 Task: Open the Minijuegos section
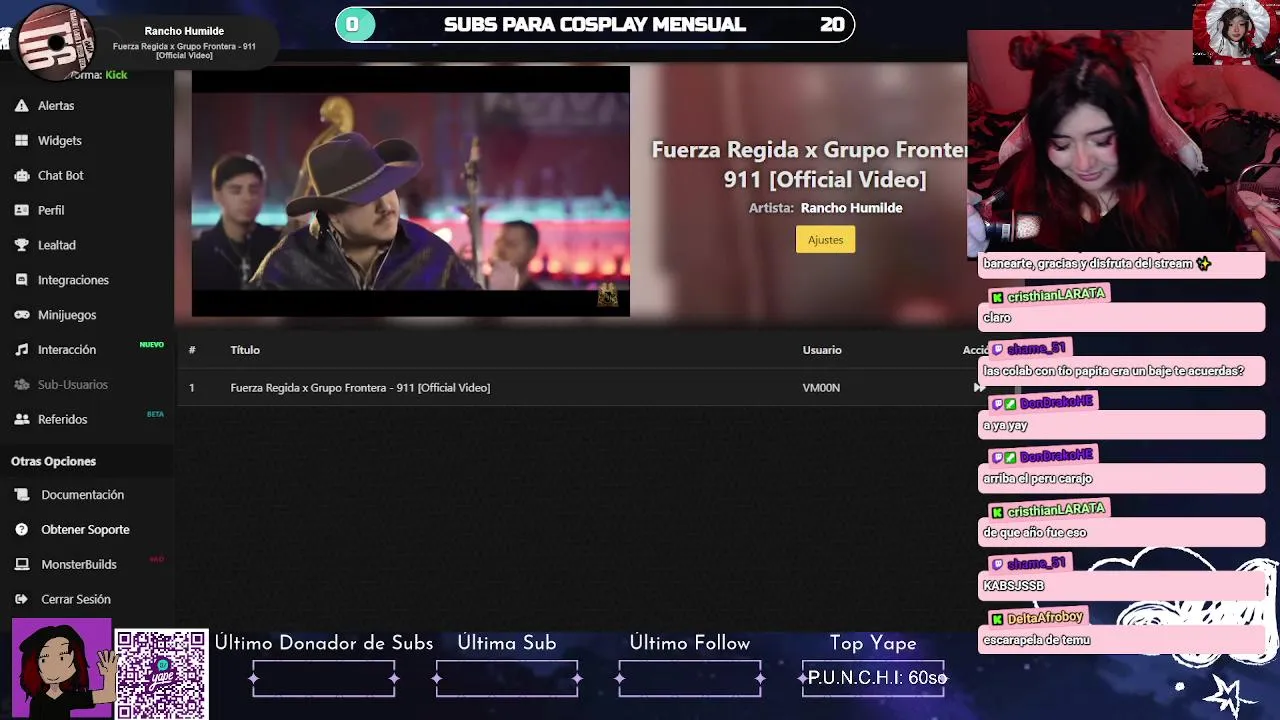[x=67, y=315]
